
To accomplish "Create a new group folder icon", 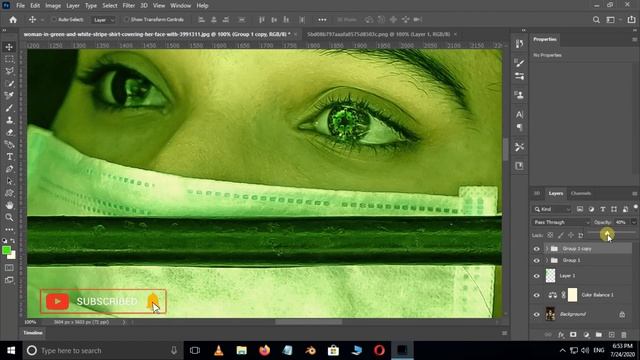I will point(599,335).
